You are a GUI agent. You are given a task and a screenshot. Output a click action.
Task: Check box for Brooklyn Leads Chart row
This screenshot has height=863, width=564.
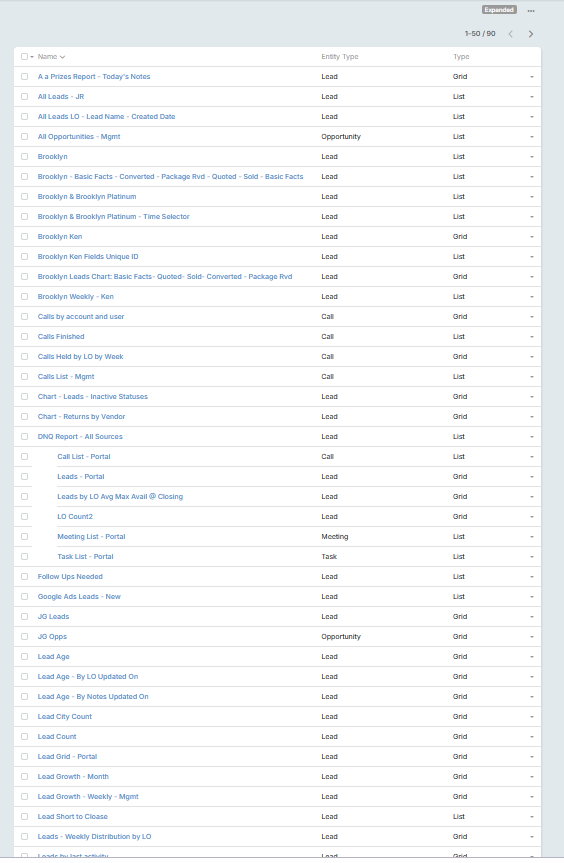[x=24, y=276]
